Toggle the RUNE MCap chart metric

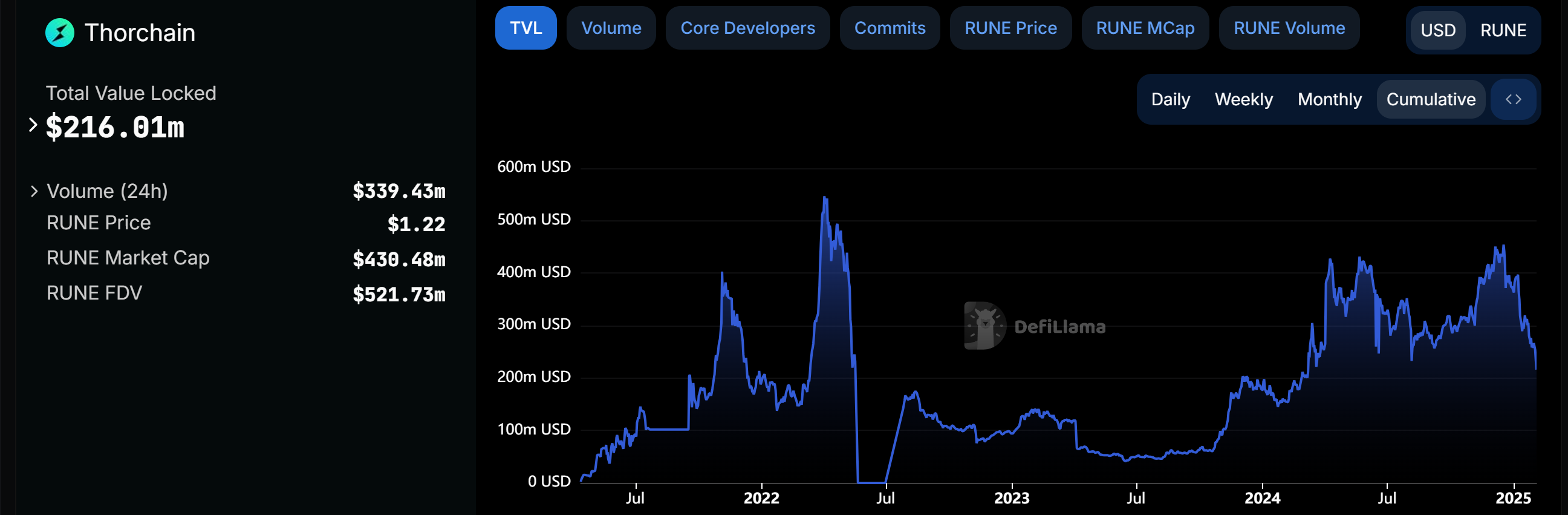pos(1144,28)
